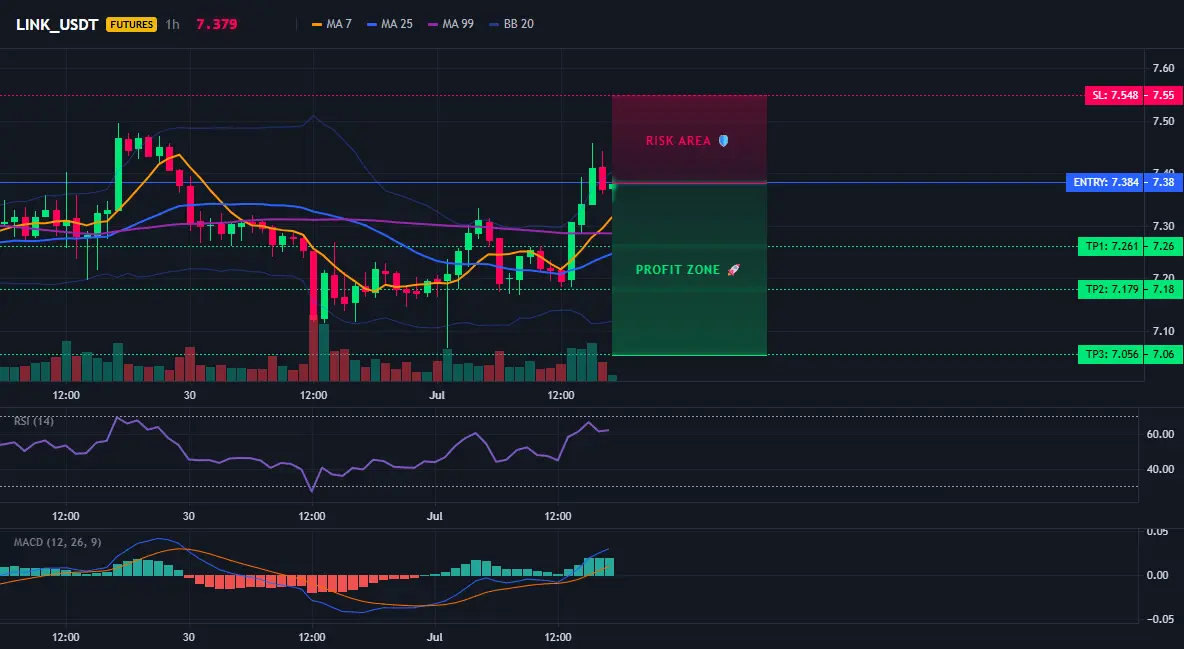Click the ENTRY: 7.384 price tag
1184x649 pixels.
1105,182
